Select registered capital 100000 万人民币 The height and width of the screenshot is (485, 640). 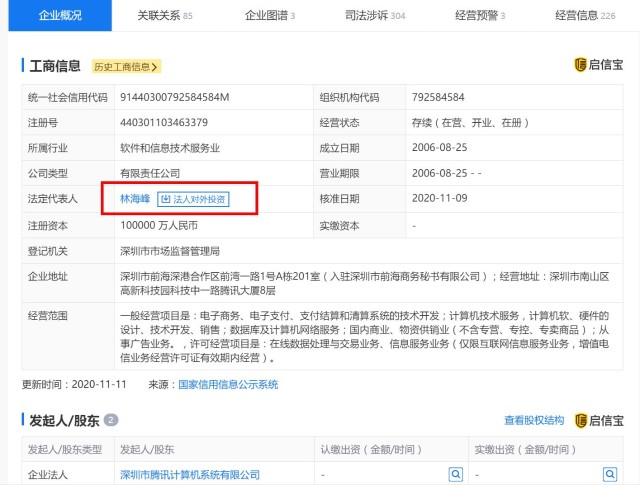coord(159,225)
